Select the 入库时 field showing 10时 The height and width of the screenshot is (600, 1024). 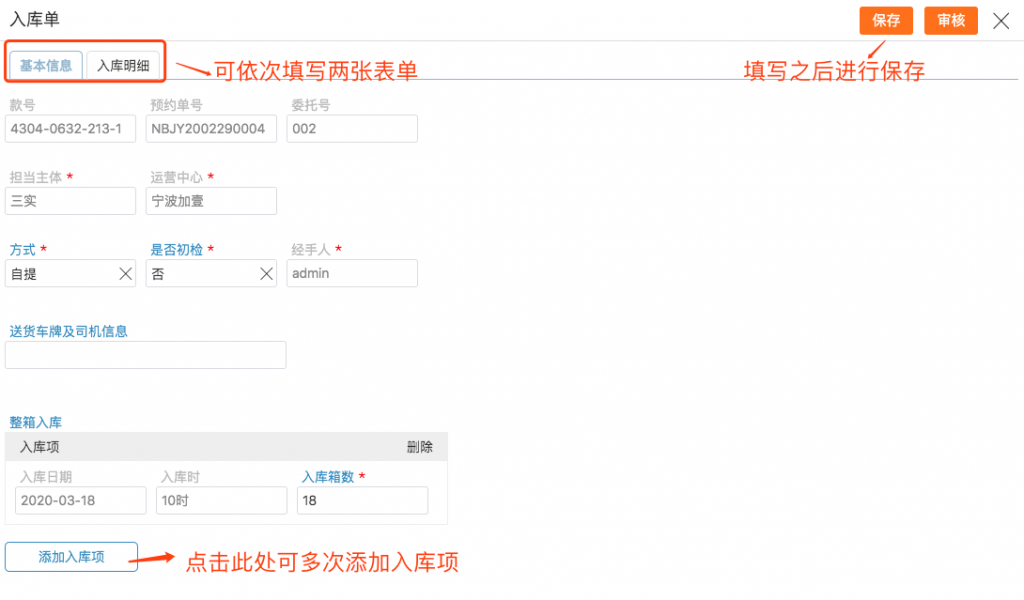221,501
